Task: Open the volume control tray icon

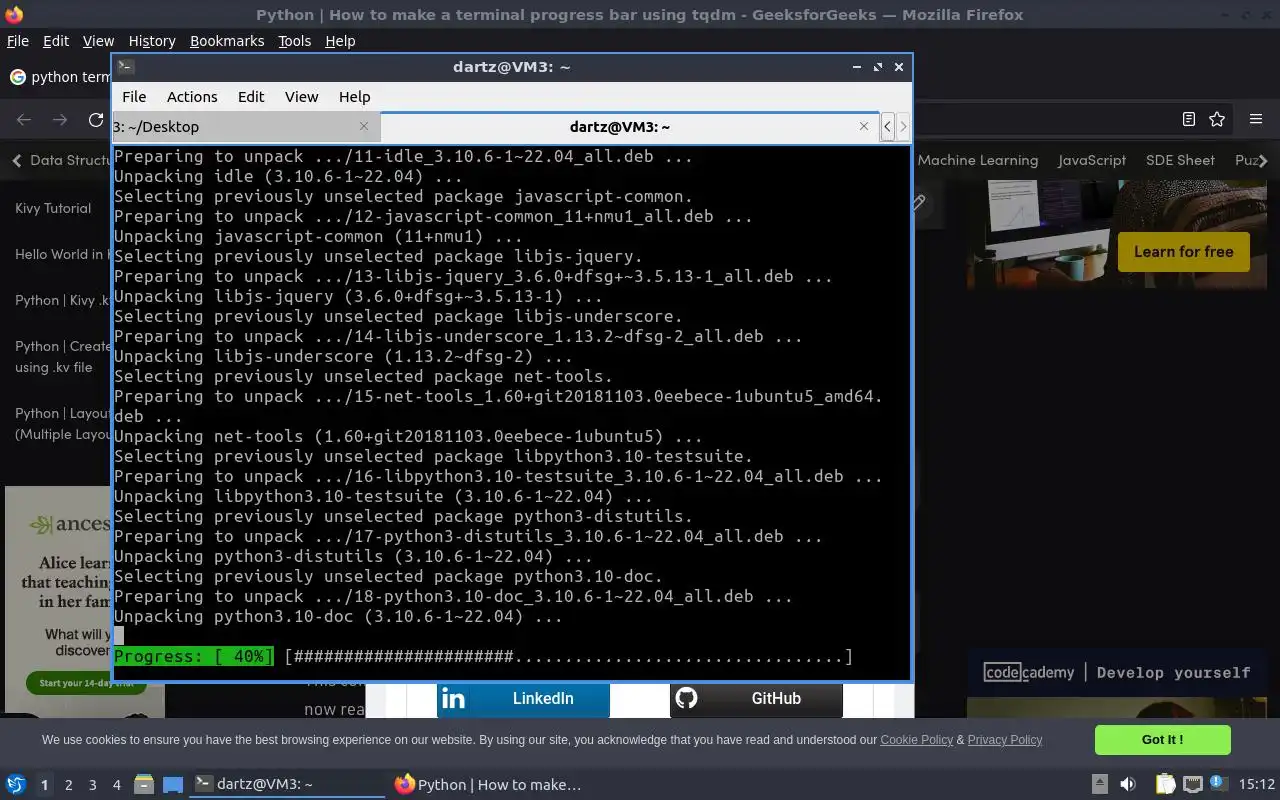Action: pyautogui.click(x=1127, y=784)
